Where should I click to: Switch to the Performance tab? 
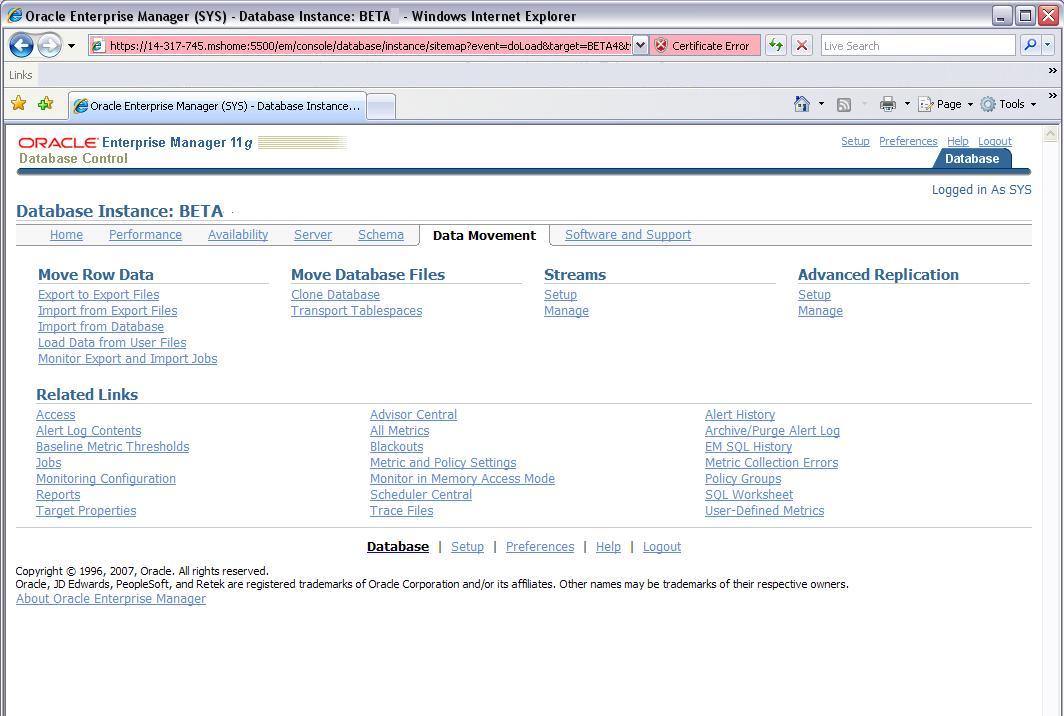point(145,235)
